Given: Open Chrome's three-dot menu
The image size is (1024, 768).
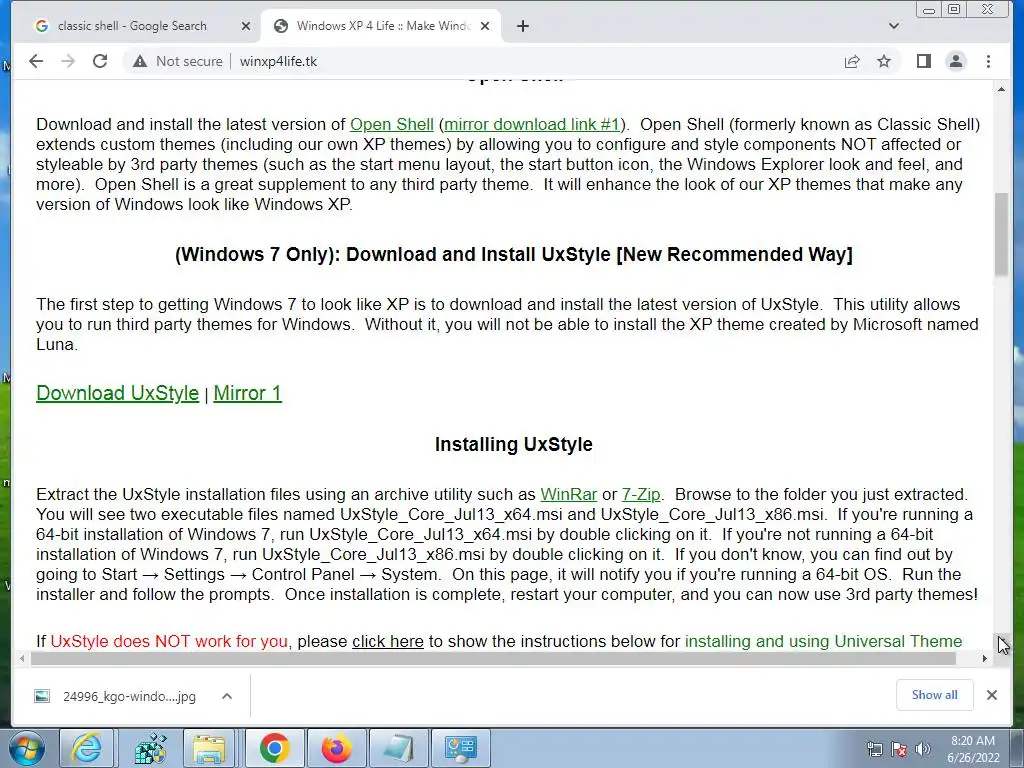Looking at the screenshot, I should pos(988,61).
